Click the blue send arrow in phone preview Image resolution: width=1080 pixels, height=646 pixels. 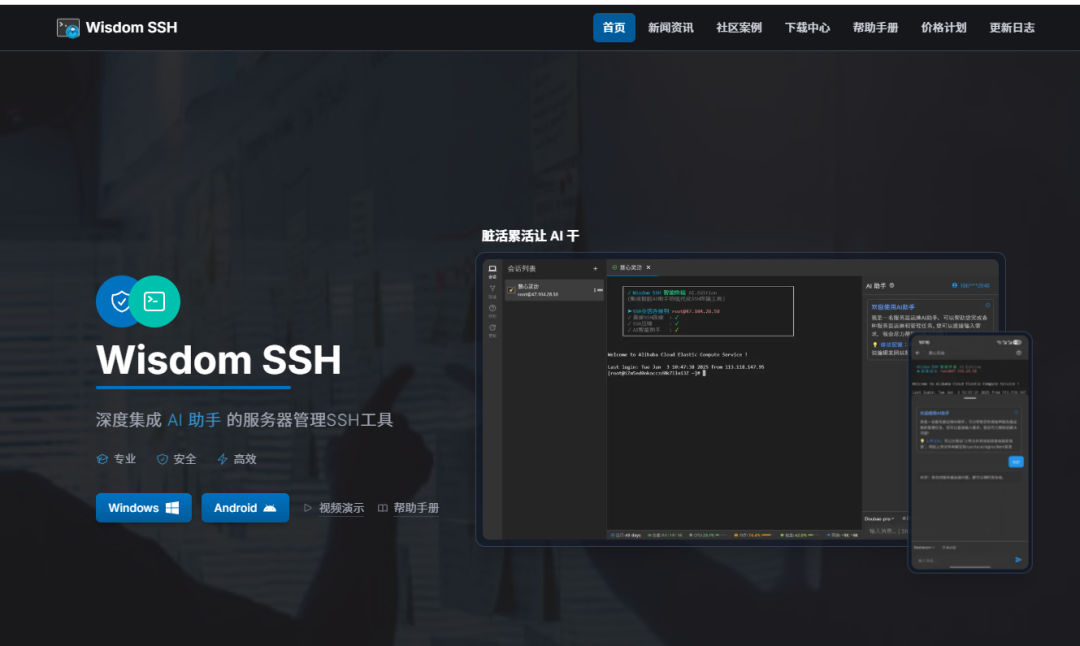point(1018,560)
